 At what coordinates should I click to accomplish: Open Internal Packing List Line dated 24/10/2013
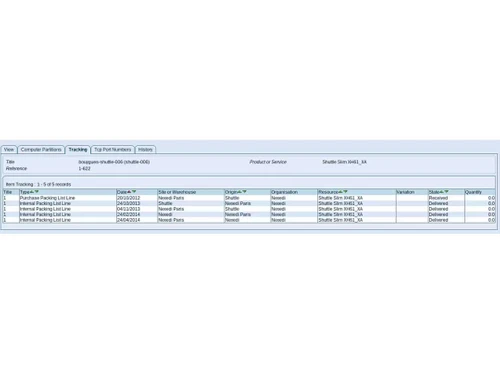(45, 203)
